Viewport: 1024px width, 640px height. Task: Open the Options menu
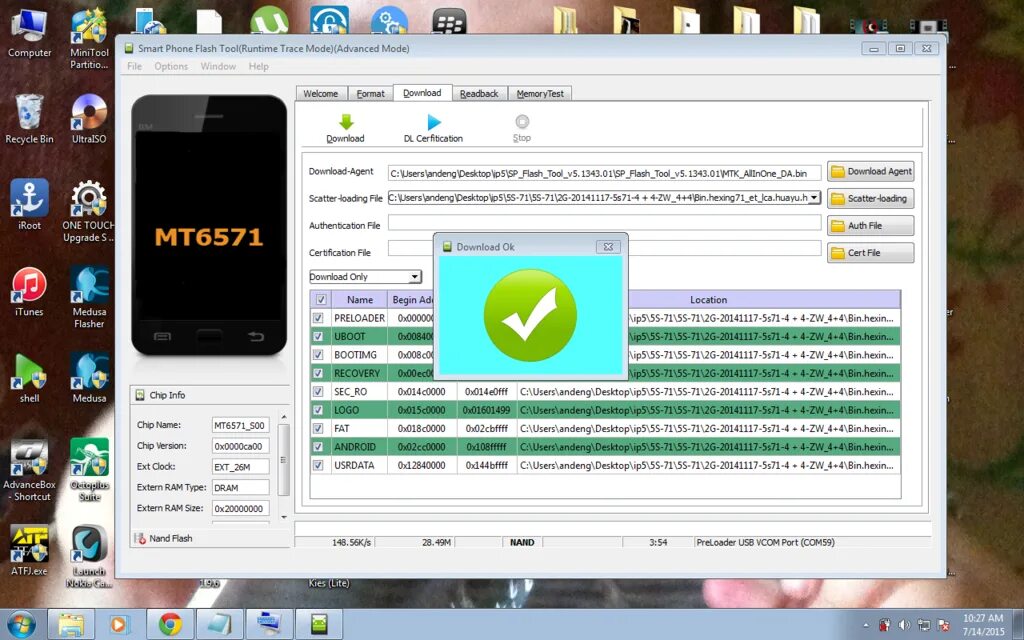171,66
